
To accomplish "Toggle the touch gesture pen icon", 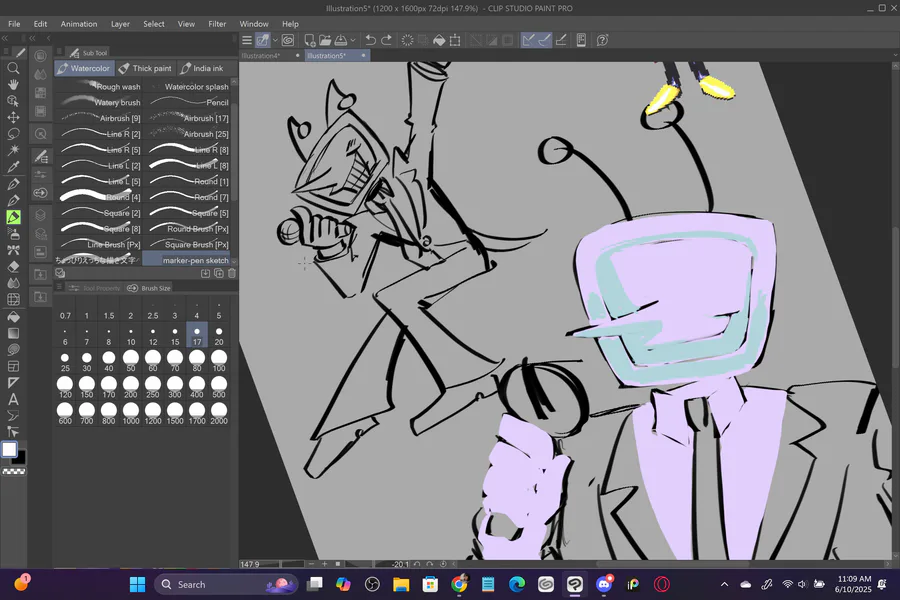I will pos(263,40).
